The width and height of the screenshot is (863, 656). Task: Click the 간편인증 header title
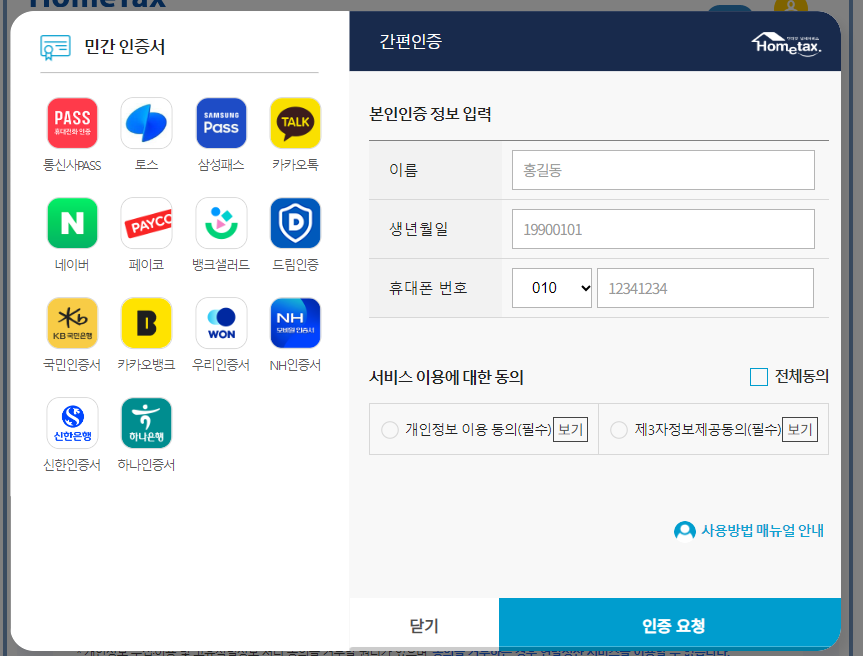pyautogui.click(x=411, y=41)
